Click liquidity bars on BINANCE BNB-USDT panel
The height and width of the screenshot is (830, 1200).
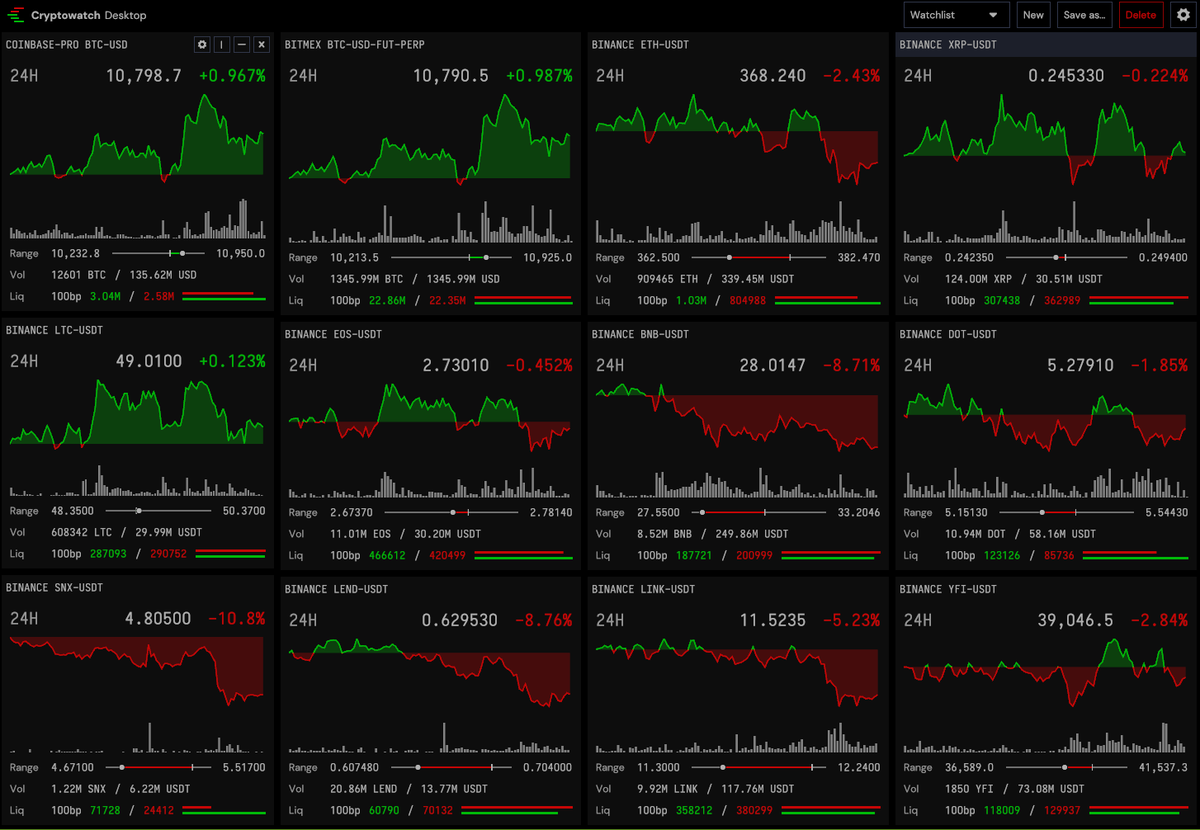pyautogui.click(x=830, y=555)
